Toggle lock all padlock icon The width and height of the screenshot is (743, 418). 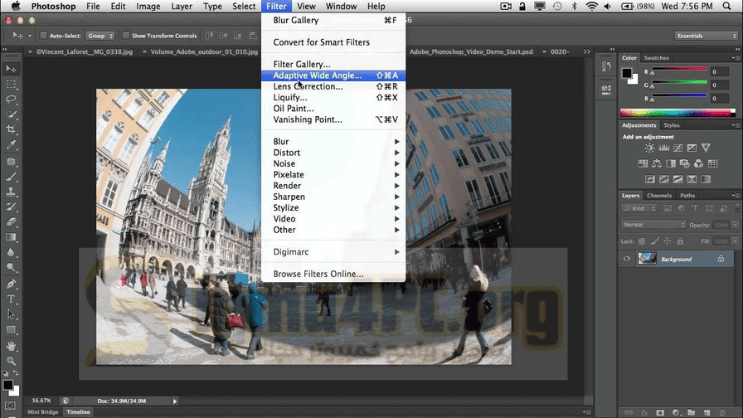point(680,241)
